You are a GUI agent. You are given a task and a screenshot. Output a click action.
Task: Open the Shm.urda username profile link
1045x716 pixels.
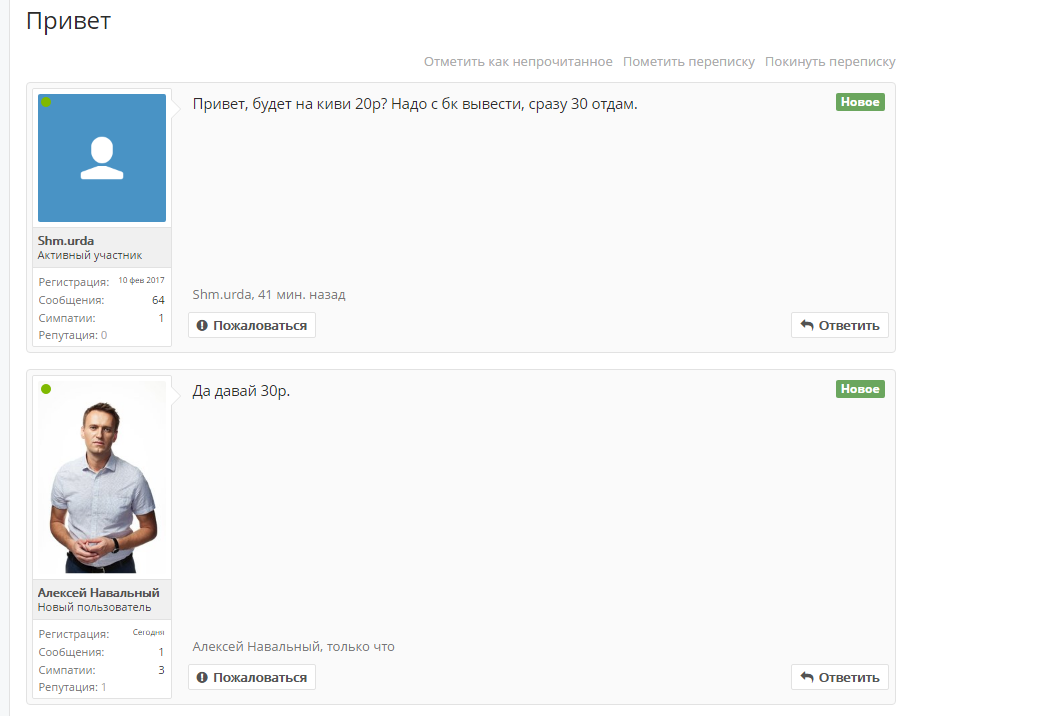(x=66, y=241)
